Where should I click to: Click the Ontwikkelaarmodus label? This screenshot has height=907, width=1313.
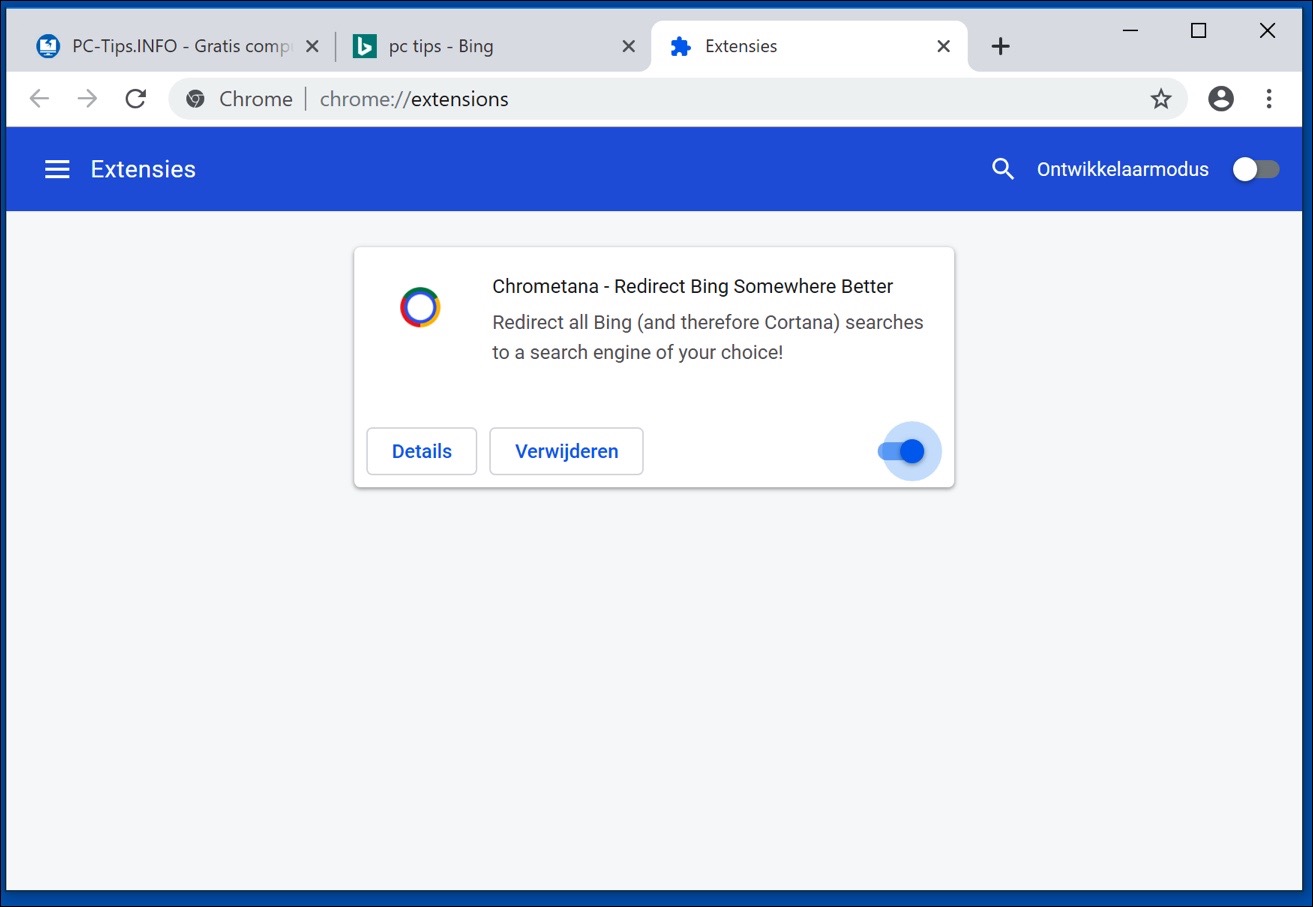1122,169
